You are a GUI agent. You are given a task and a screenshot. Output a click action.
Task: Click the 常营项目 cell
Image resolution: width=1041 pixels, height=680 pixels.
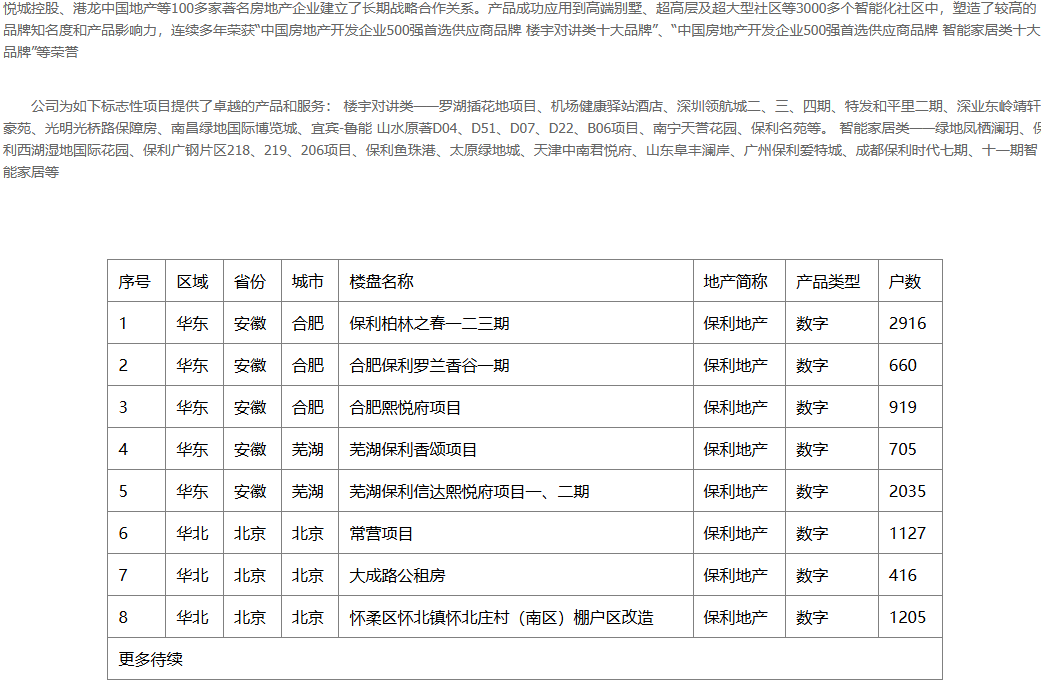pyautogui.click(x=382, y=534)
